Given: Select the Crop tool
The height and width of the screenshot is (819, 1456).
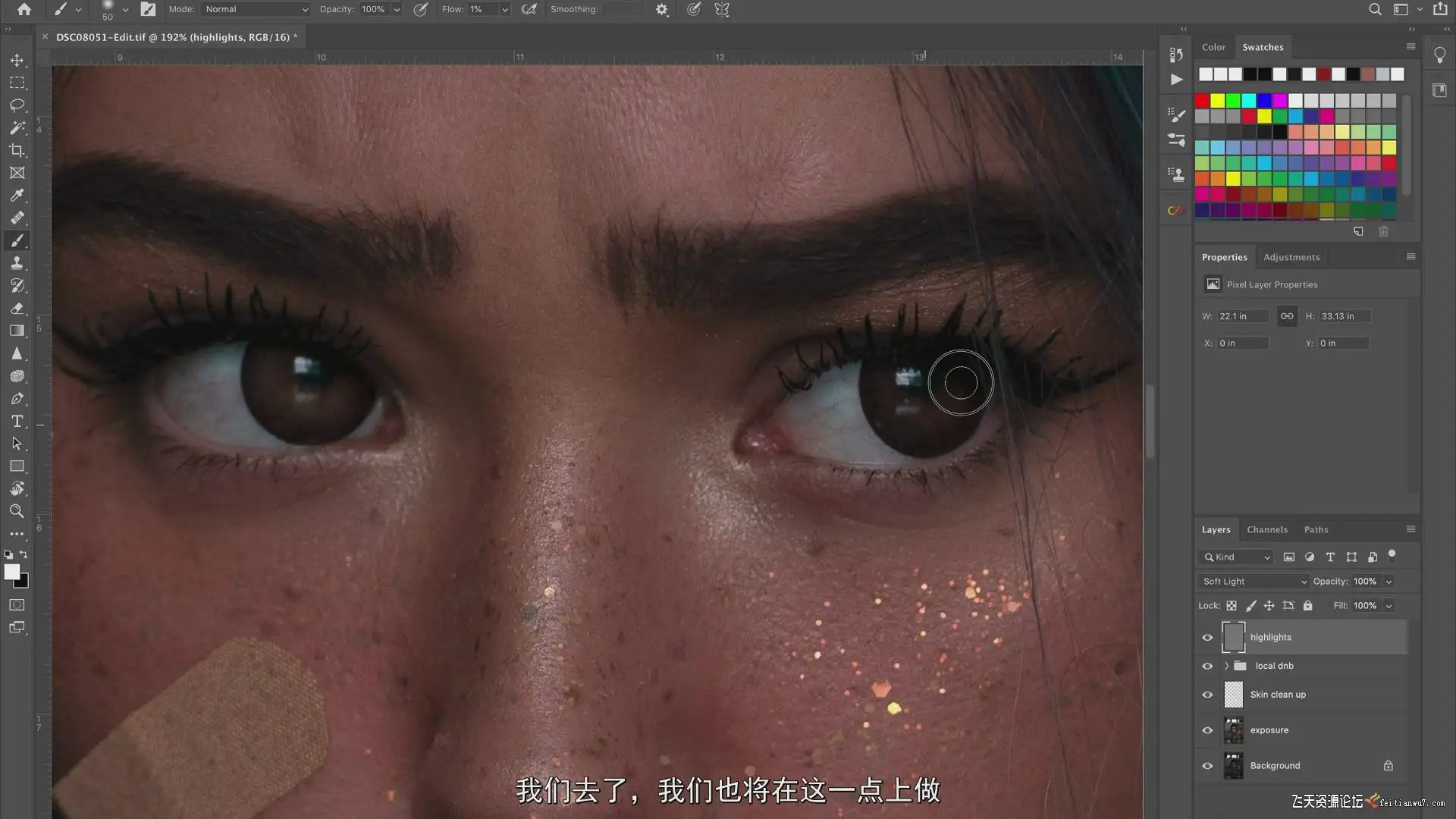Looking at the screenshot, I should coord(17,150).
